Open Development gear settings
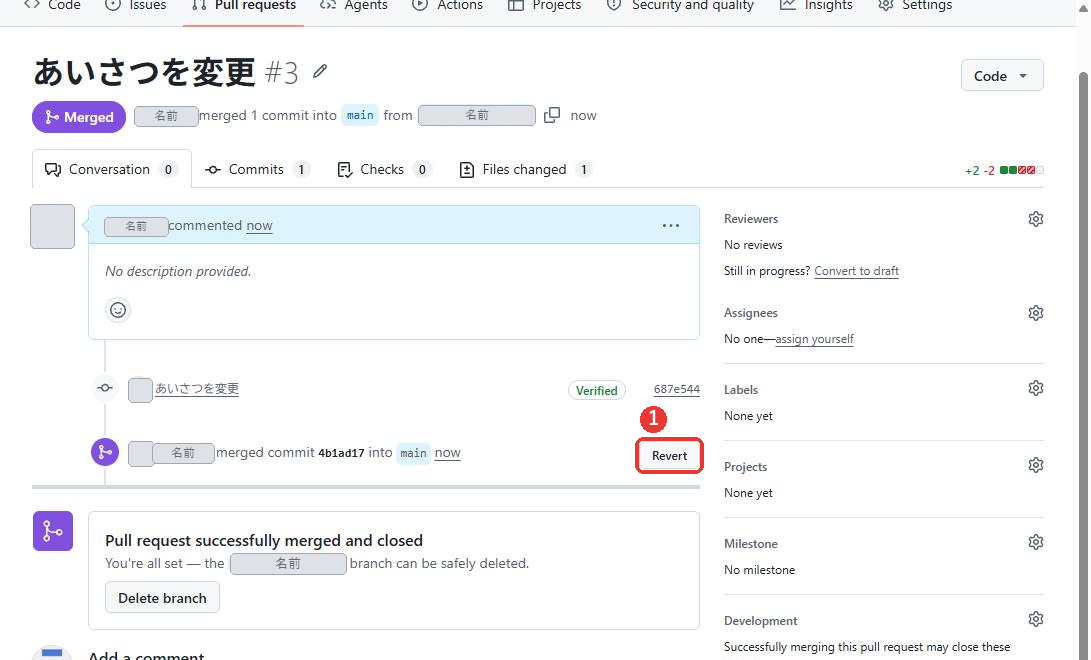The height and width of the screenshot is (660, 1091). (x=1035, y=619)
